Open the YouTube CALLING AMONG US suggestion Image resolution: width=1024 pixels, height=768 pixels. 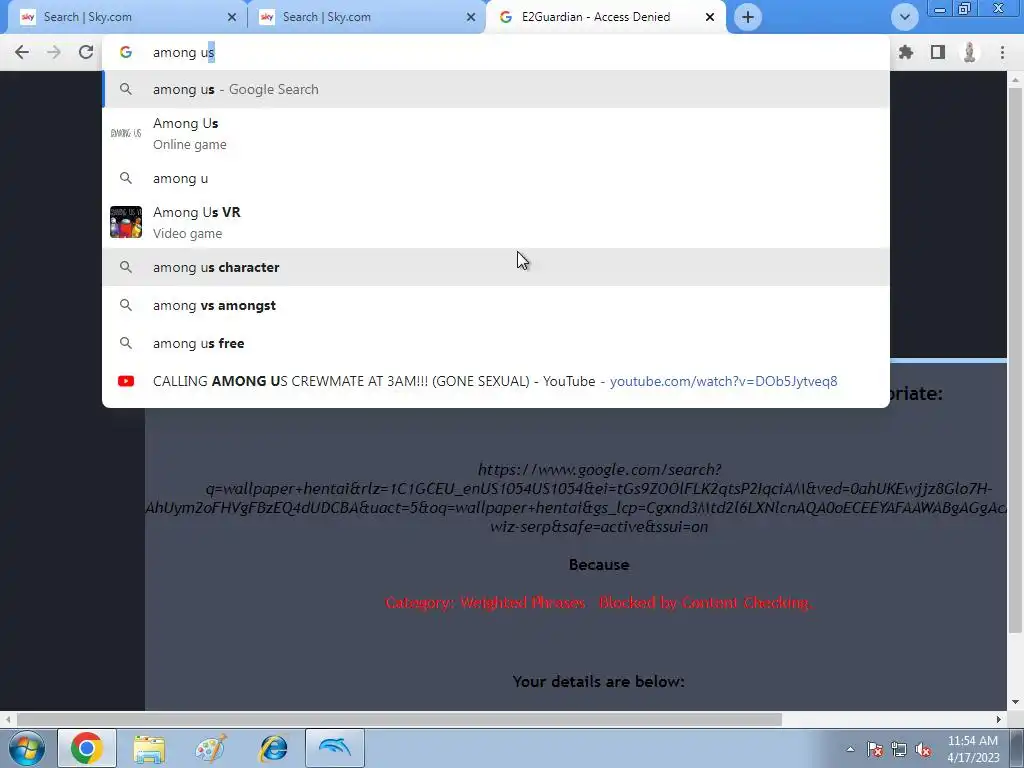(x=496, y=381)
